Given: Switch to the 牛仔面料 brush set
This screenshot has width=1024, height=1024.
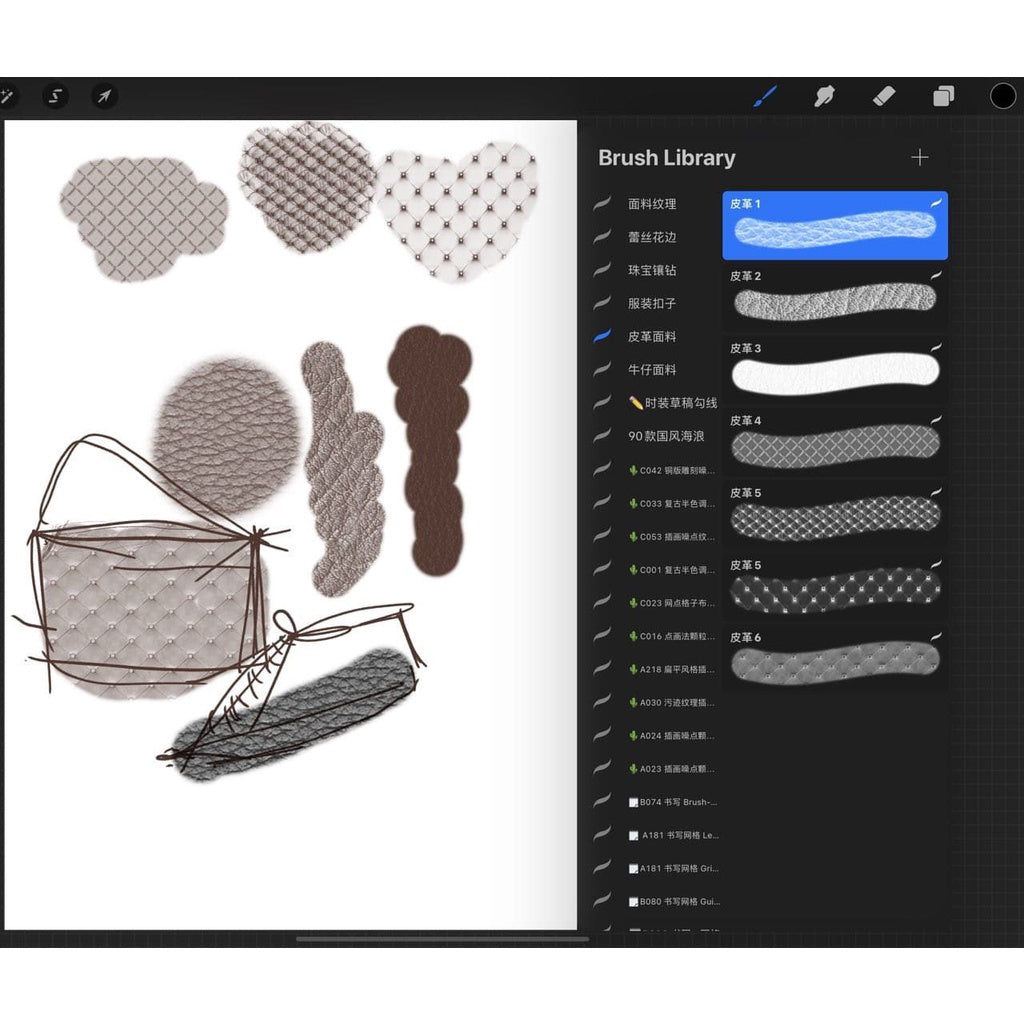Looking at the screenshot, I should pyautogui.click(x=655, y=370).
